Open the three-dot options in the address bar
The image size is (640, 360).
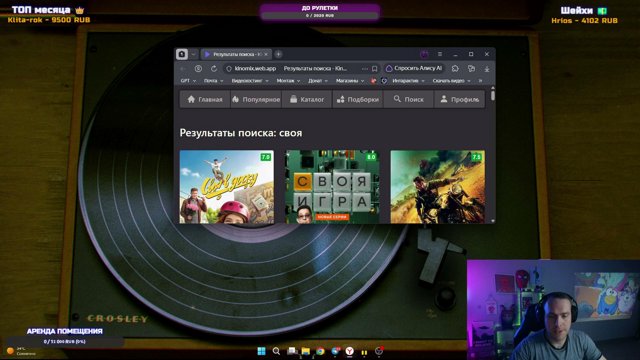coord(364,69)
